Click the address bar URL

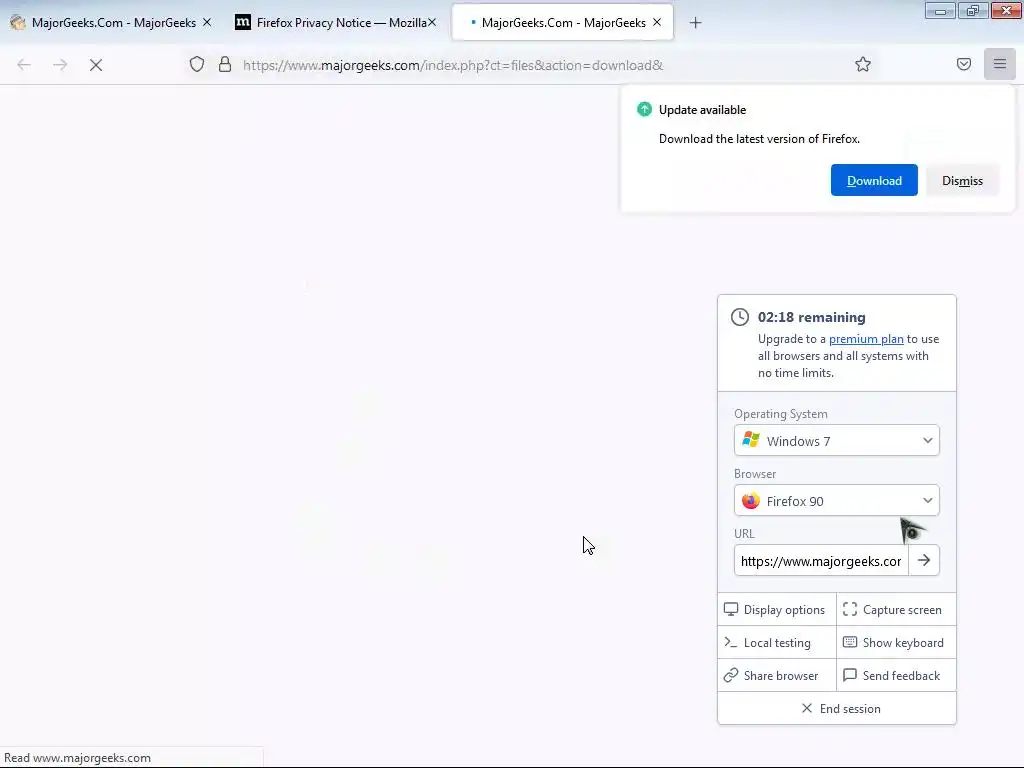point(453,65)
